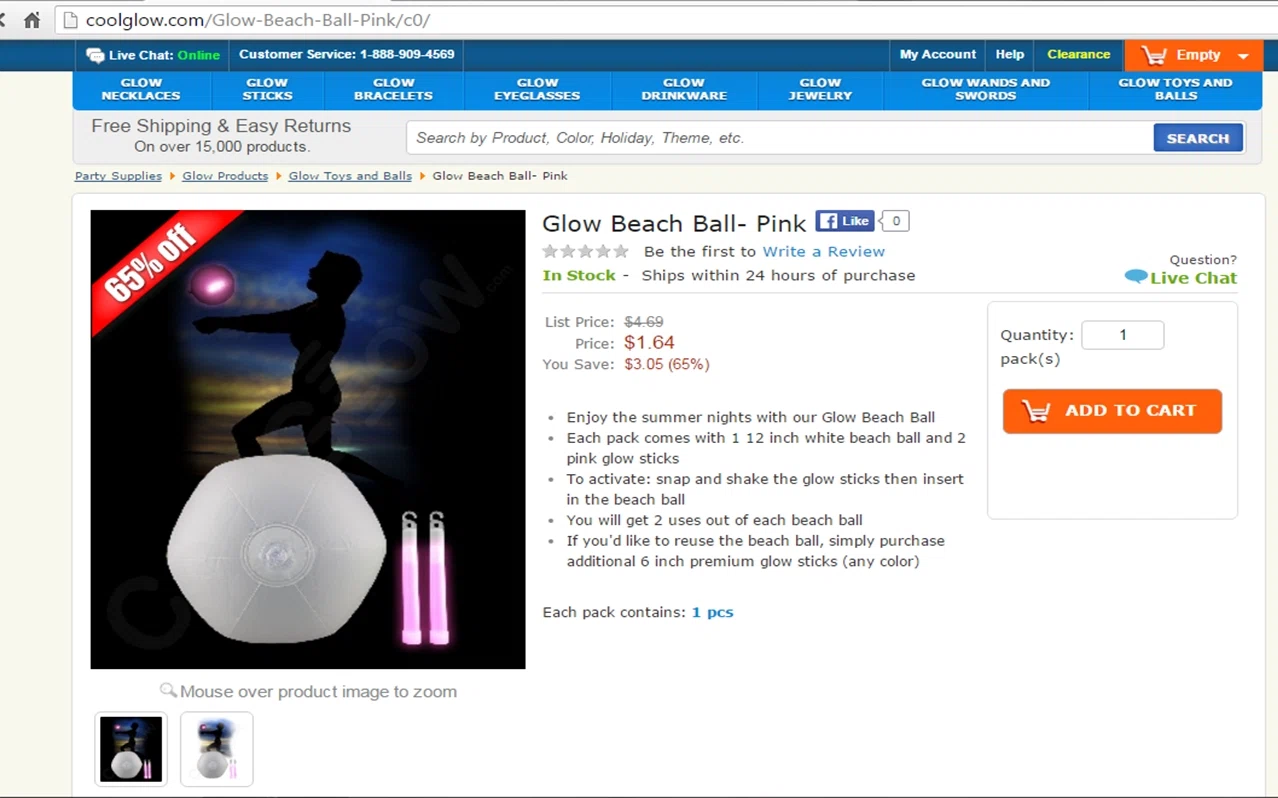The width and height of the screenshot is (1278, 798).
Task: Click the Facebook Like button
Action: (844, 221)
